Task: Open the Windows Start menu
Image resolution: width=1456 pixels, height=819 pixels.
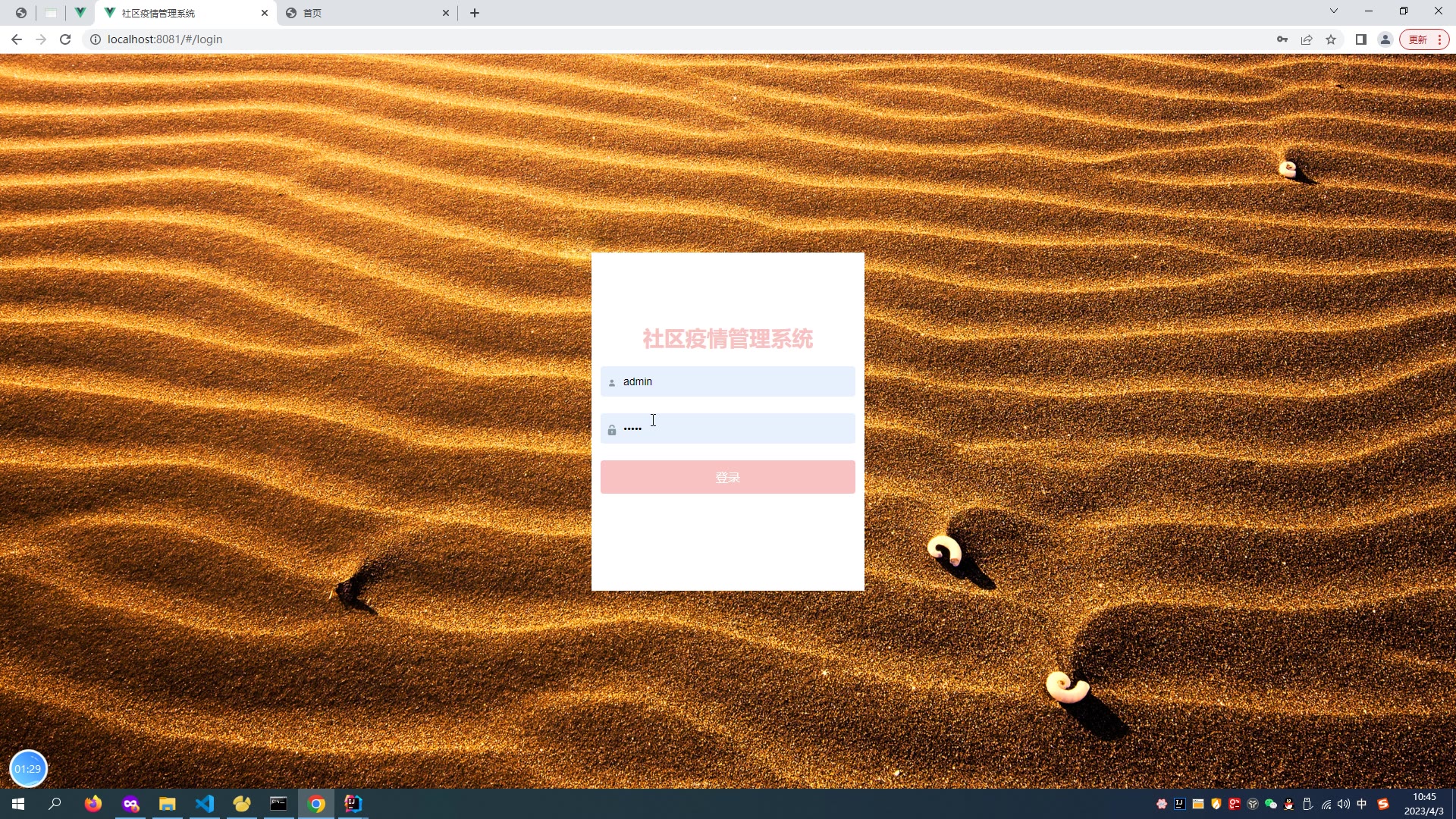Action: pyautogui.click(x=18, y=804)
